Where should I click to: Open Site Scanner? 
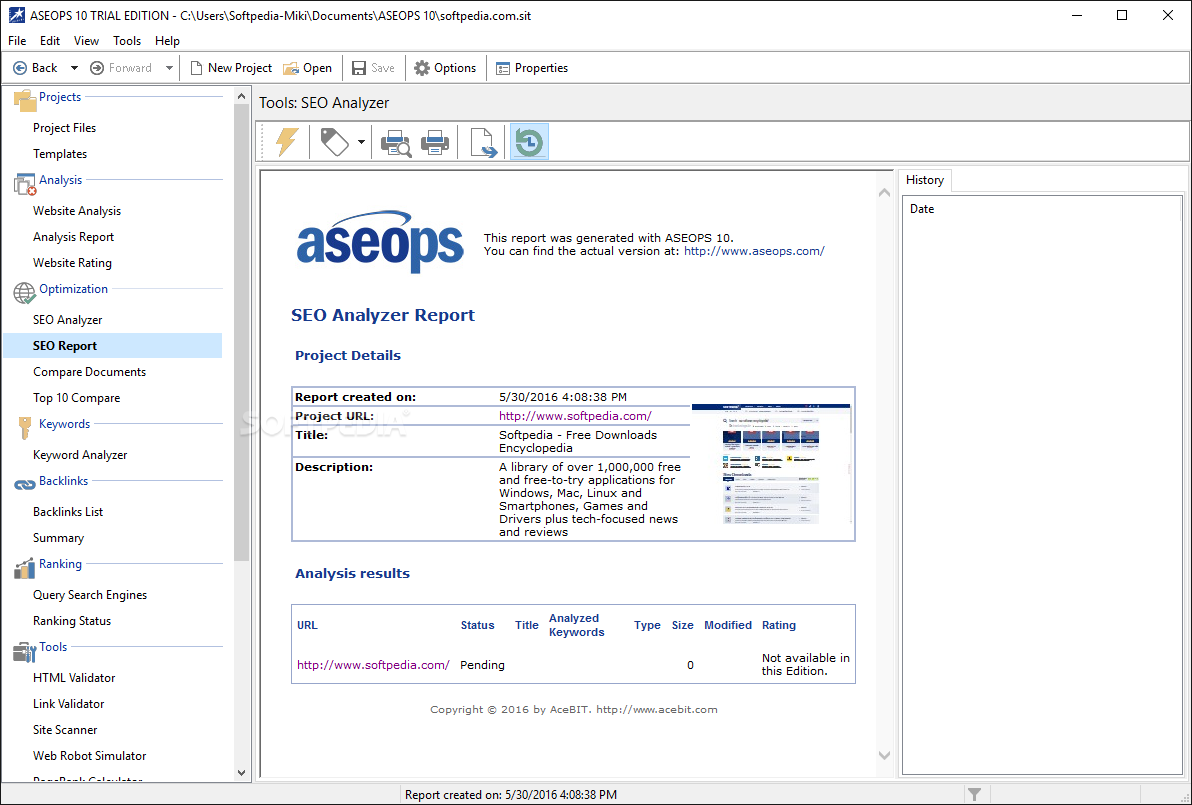click(x=65, y=729)
